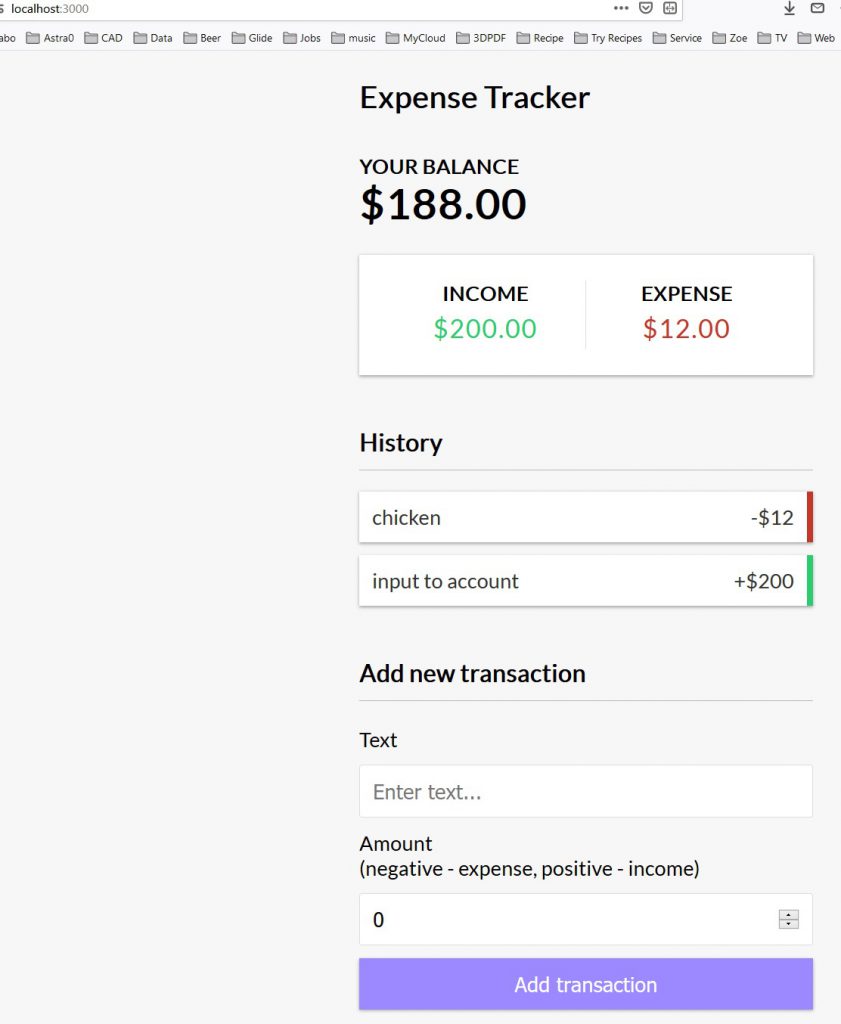Open the Beer bookmarks folder
Screen dimensions: 841x1024
[202, 38]
